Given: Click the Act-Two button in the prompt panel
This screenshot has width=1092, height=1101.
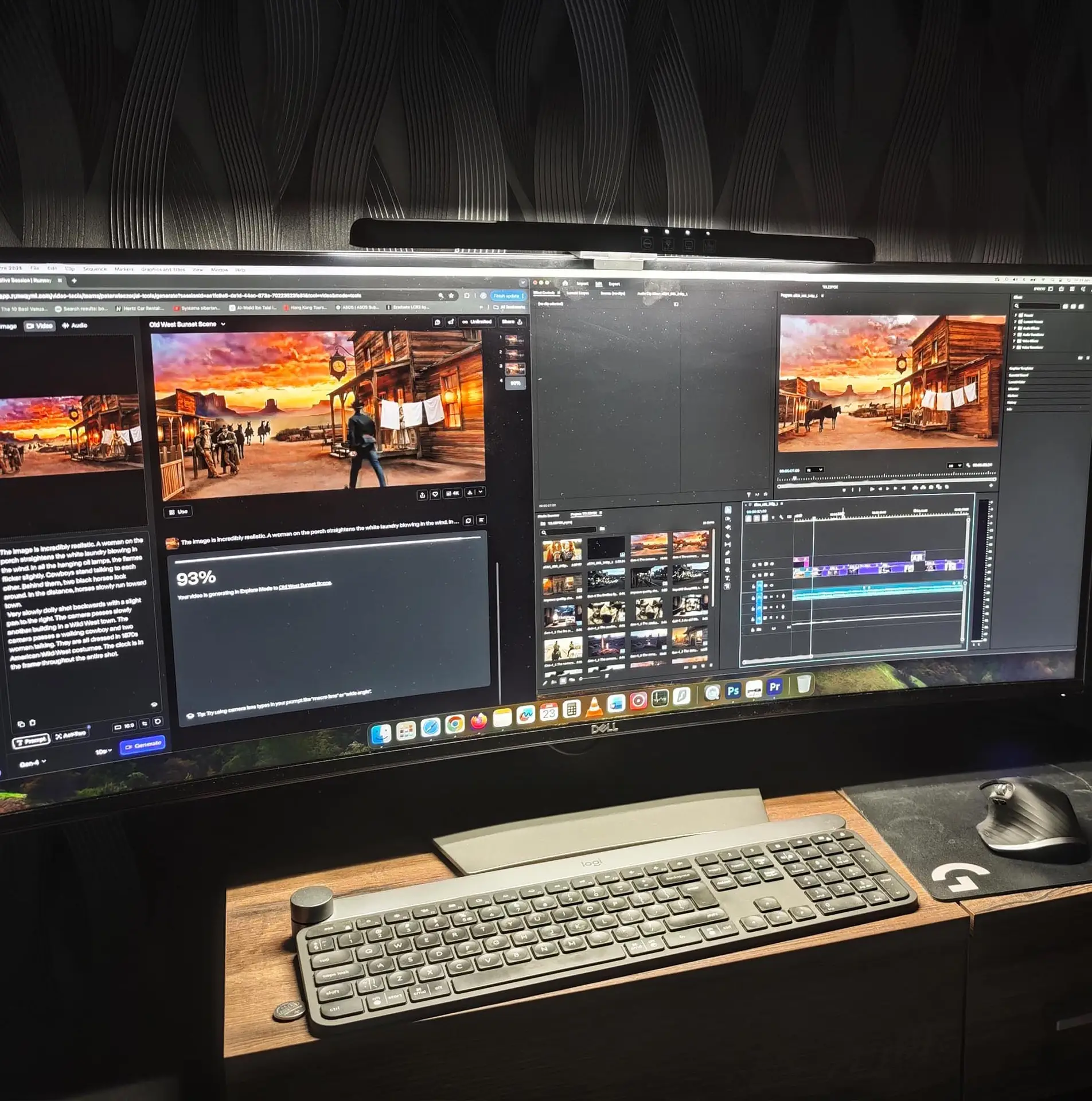Looking at the screenshot, I should pos(71,735).
